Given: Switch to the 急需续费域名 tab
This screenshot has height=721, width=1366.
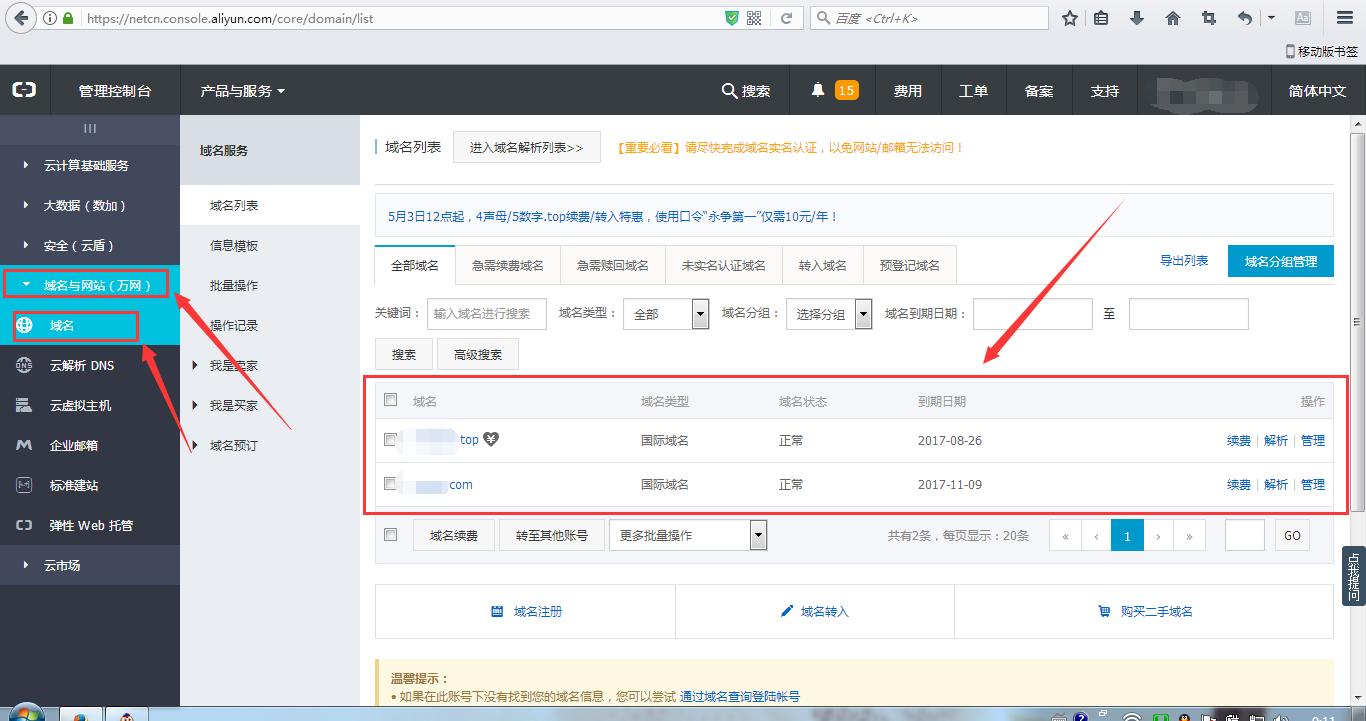Looking at the screenshot, I should tap(507, 264).
